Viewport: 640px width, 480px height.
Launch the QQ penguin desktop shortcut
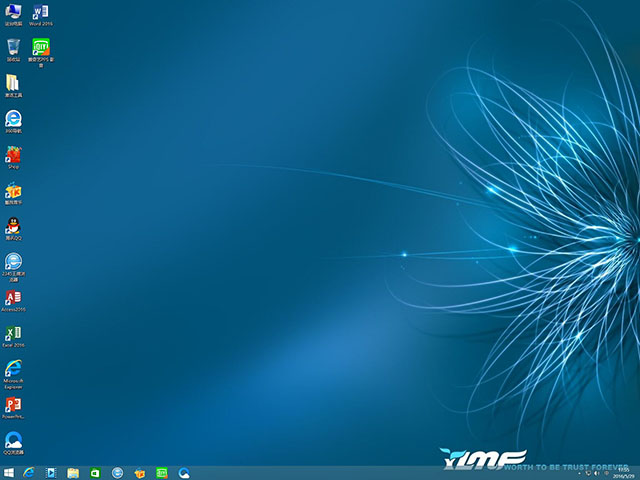[13, 226]
